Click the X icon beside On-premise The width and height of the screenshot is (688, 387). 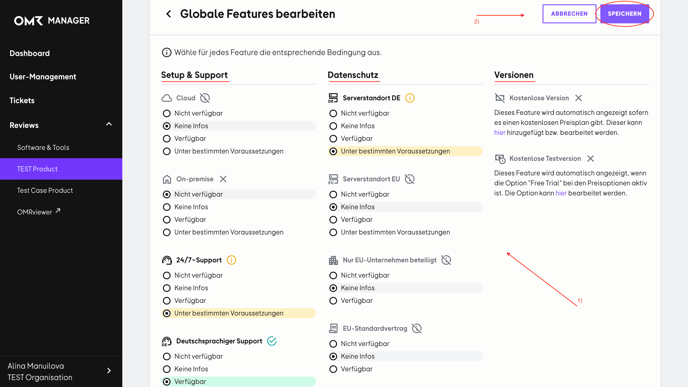[223, 179]
